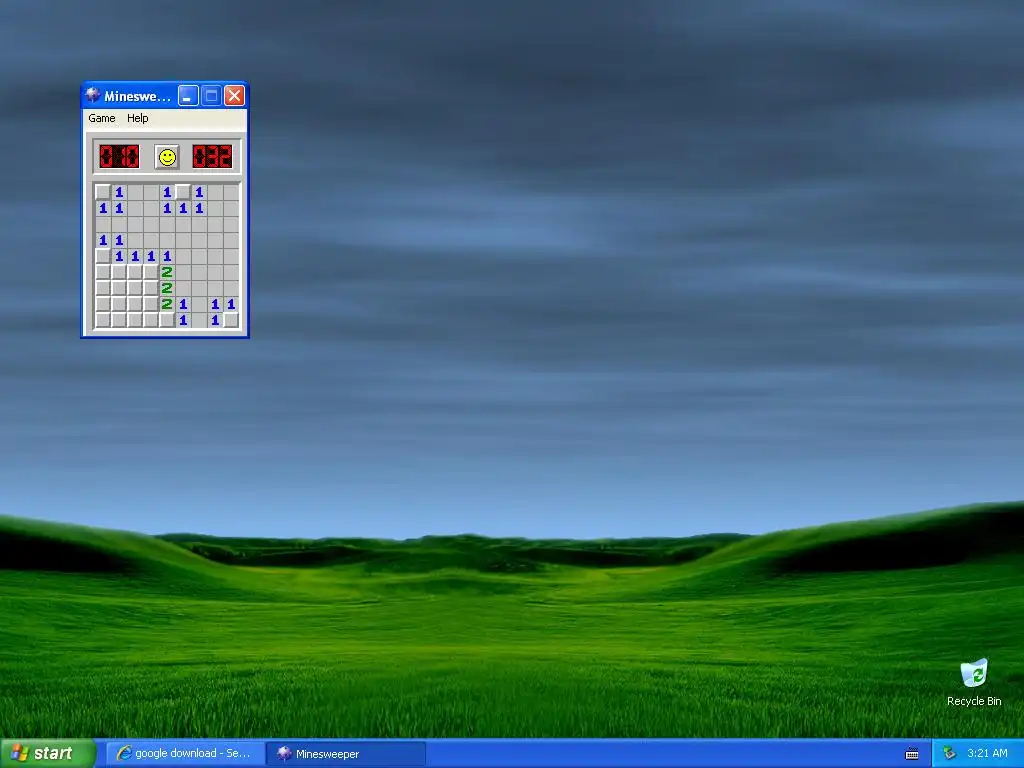Uncover the covered cell between the top-row 1s

pyautogui.click(x=183, y=192)
